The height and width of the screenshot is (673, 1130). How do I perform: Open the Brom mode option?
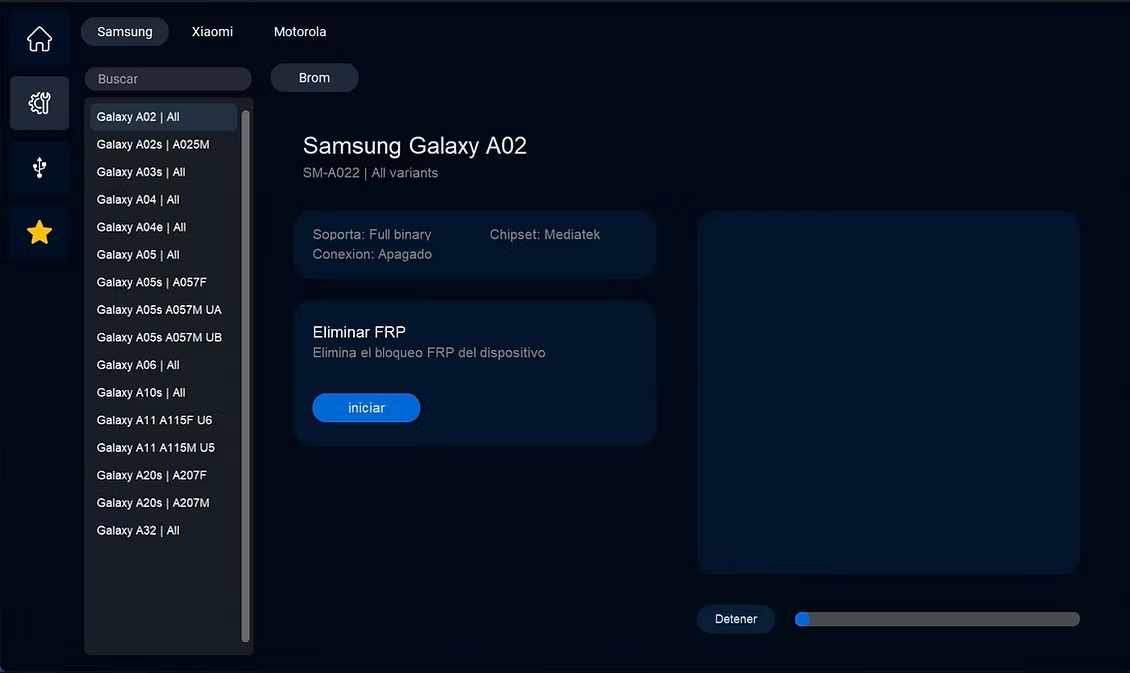[314, 77]
